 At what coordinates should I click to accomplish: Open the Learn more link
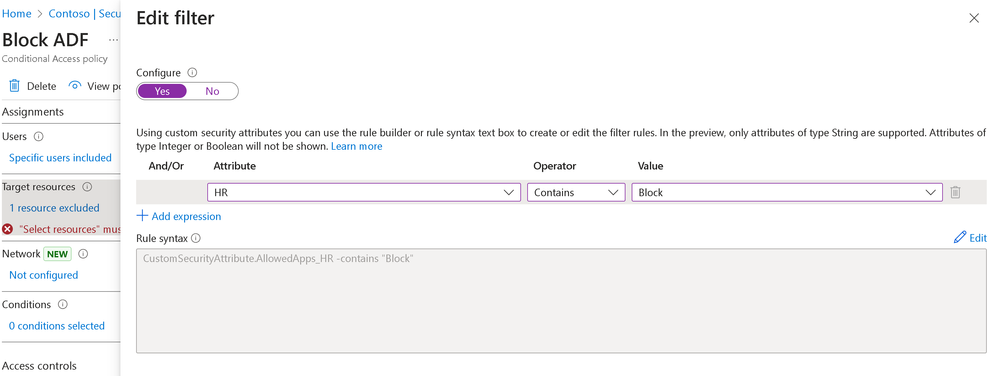(x=357, y=146)
